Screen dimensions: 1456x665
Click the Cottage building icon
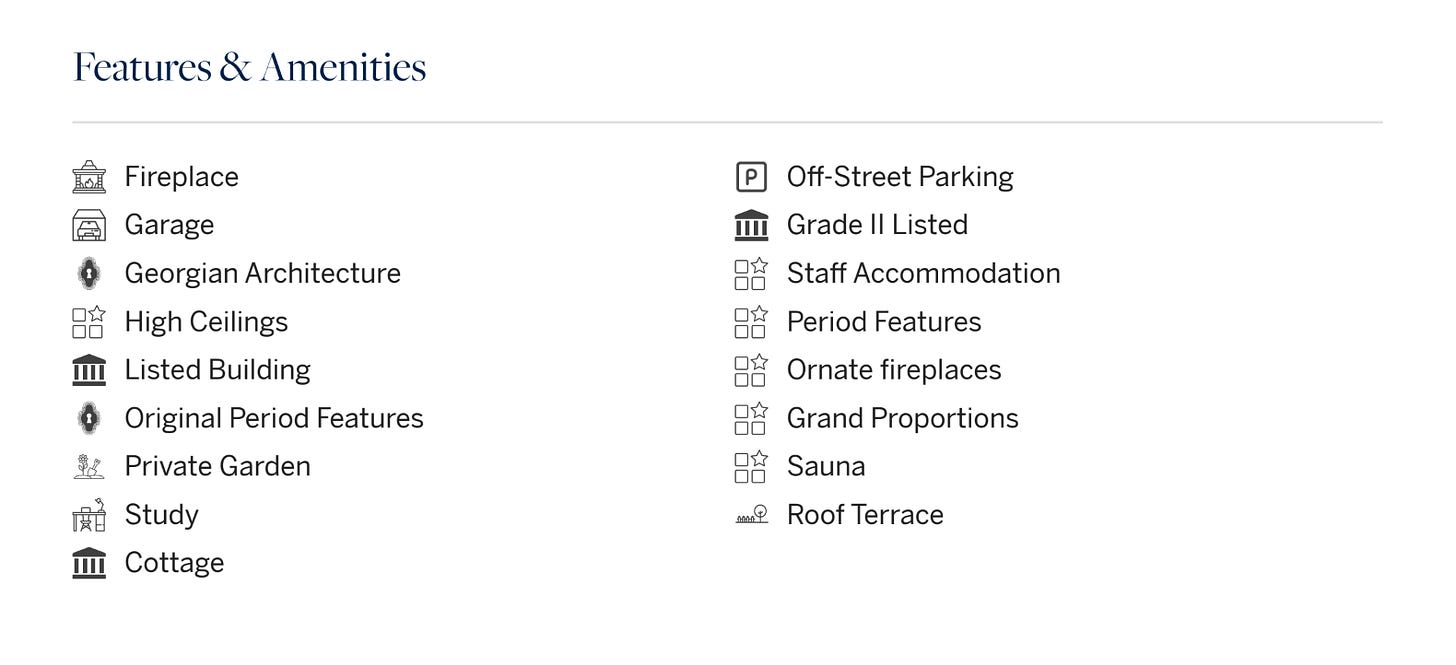click(89, 563)
